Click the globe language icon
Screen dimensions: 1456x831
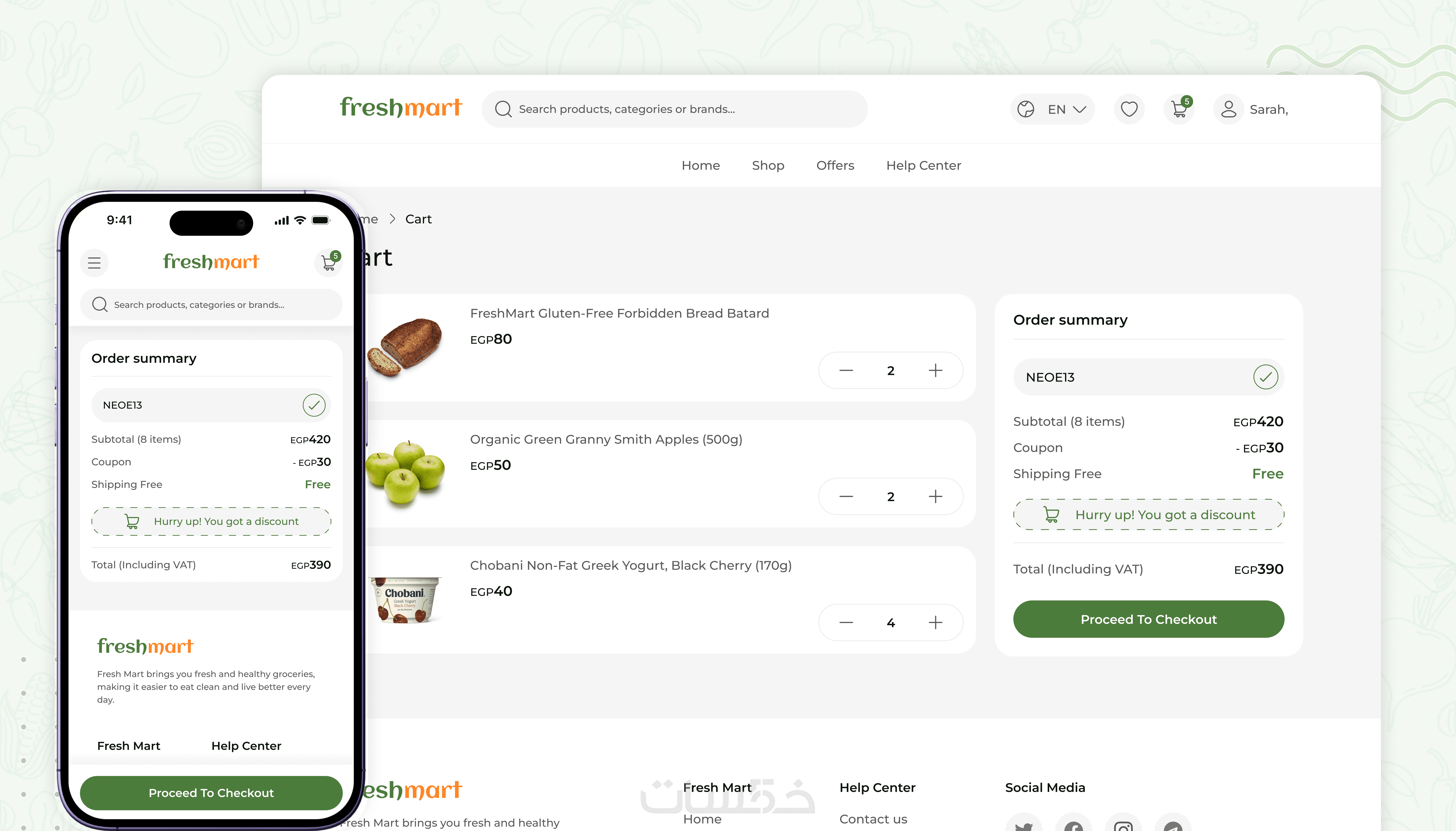pyautogui.click(x=1026, y=109)
